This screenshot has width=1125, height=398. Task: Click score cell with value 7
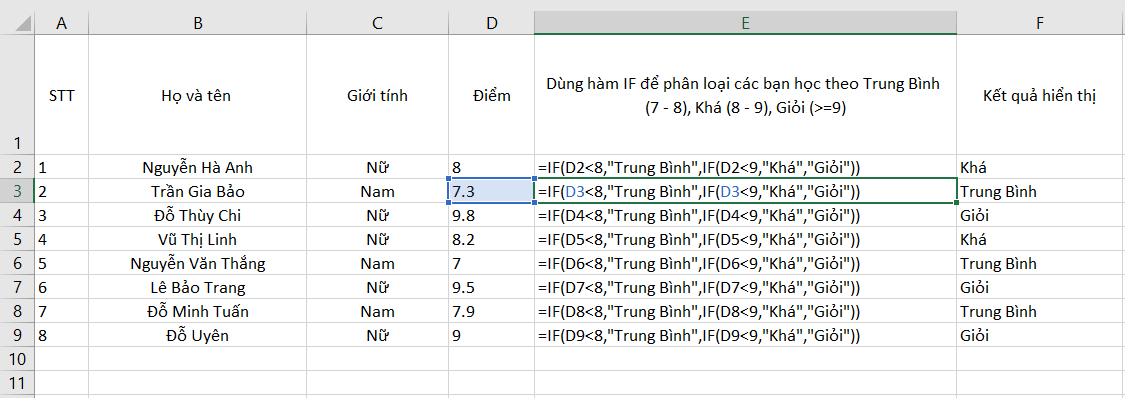point(491,263)
